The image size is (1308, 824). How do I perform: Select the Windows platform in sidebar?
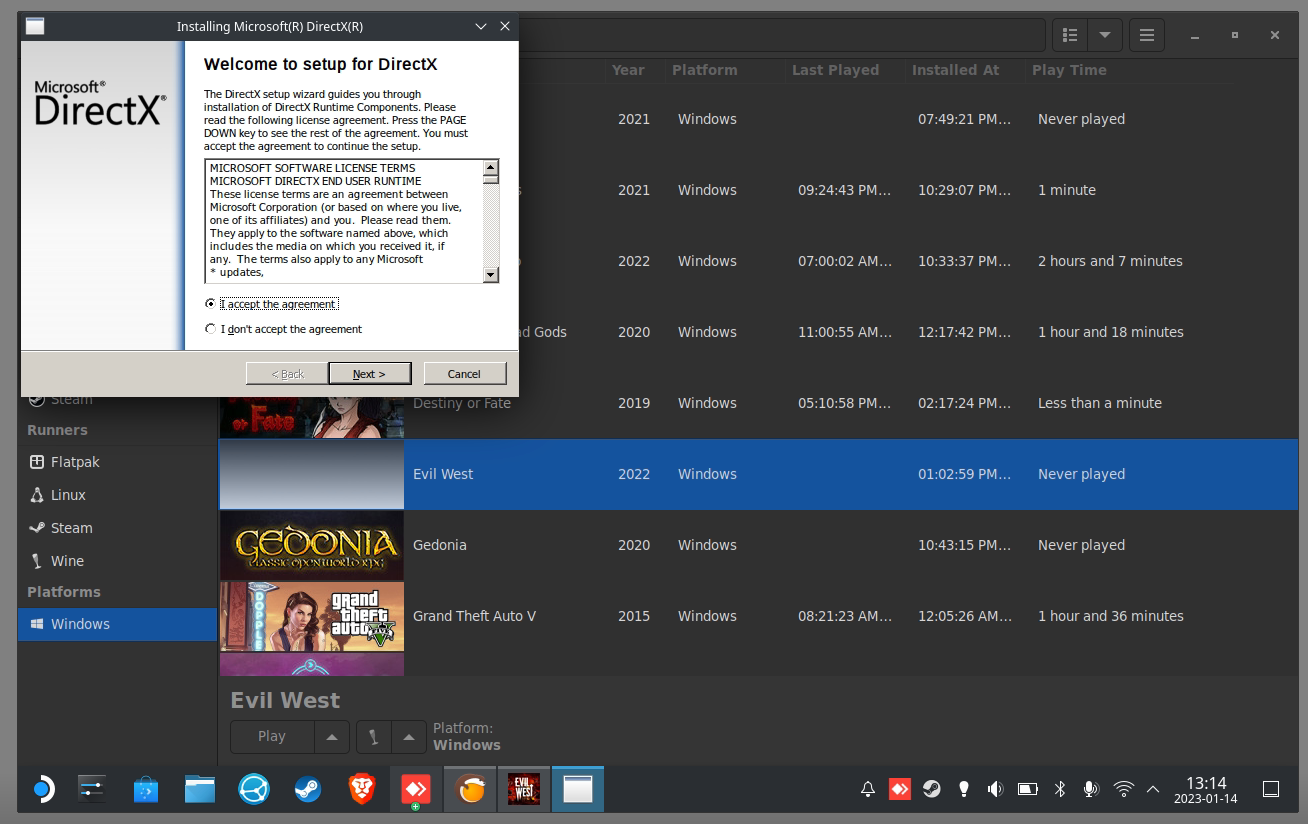pyautogui.click(x=117, y=624)
